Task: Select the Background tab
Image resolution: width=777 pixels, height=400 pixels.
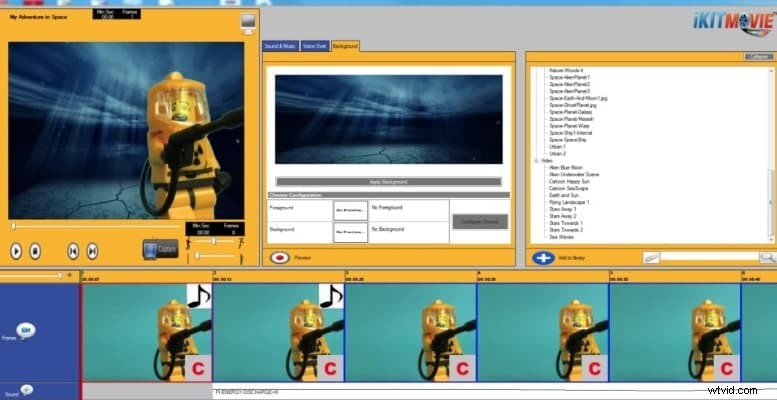Action: click(x=345, y=46)
